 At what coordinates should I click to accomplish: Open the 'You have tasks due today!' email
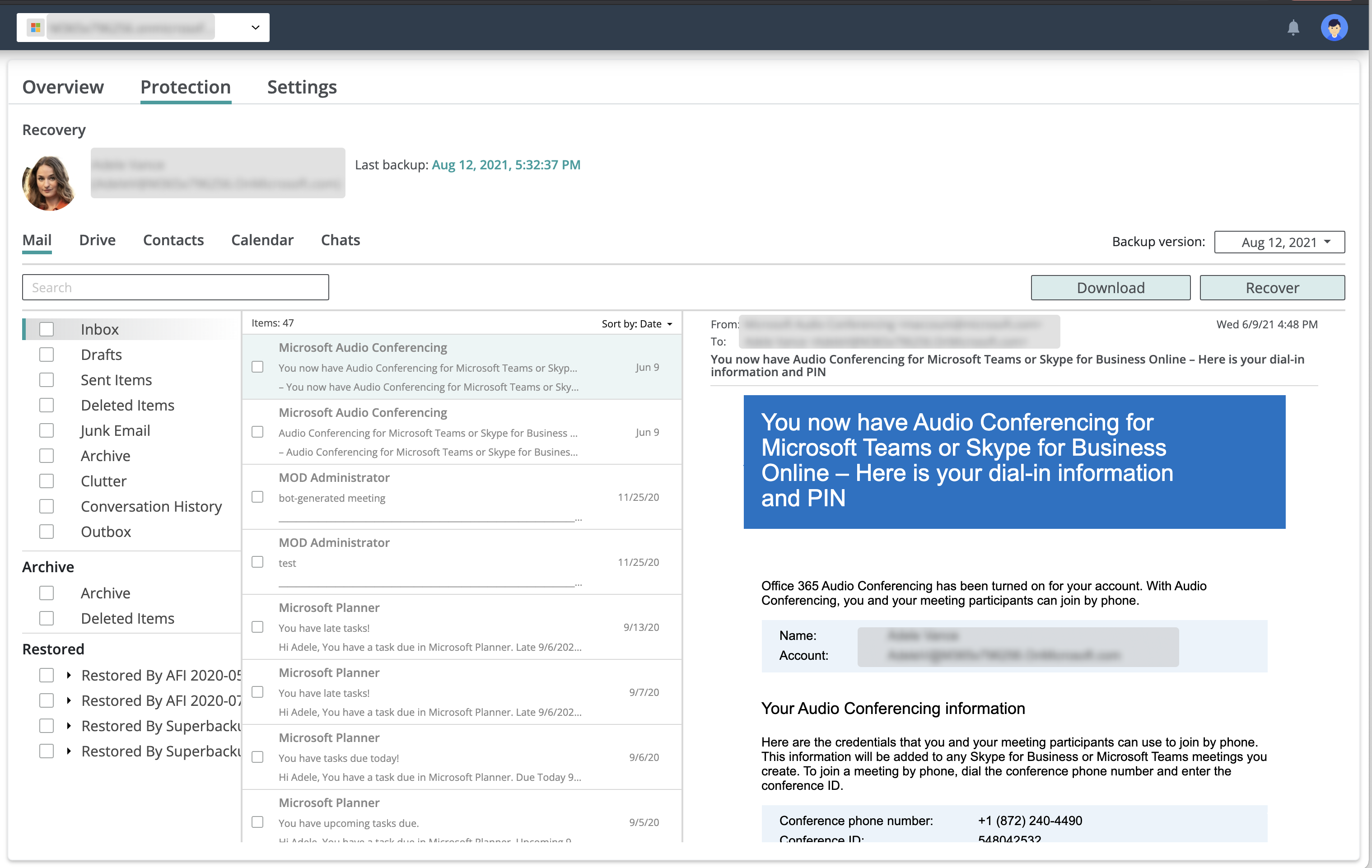click(x=462, y=757)
